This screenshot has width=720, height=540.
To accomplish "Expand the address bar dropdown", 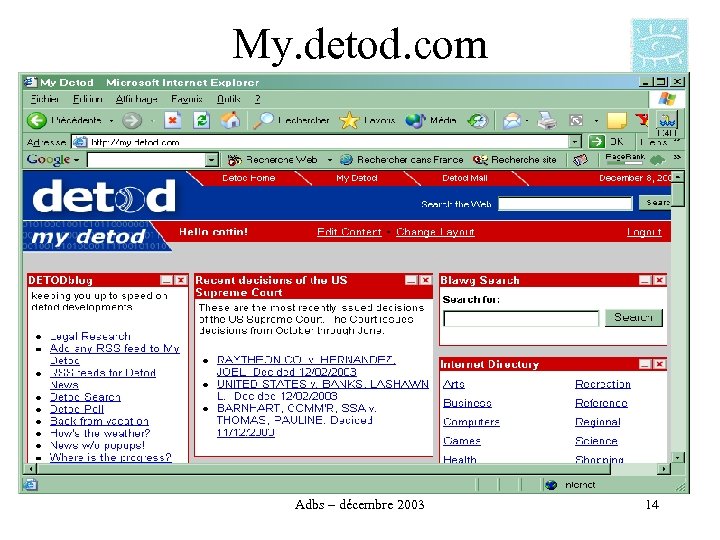I will click(x=575, y=142).
